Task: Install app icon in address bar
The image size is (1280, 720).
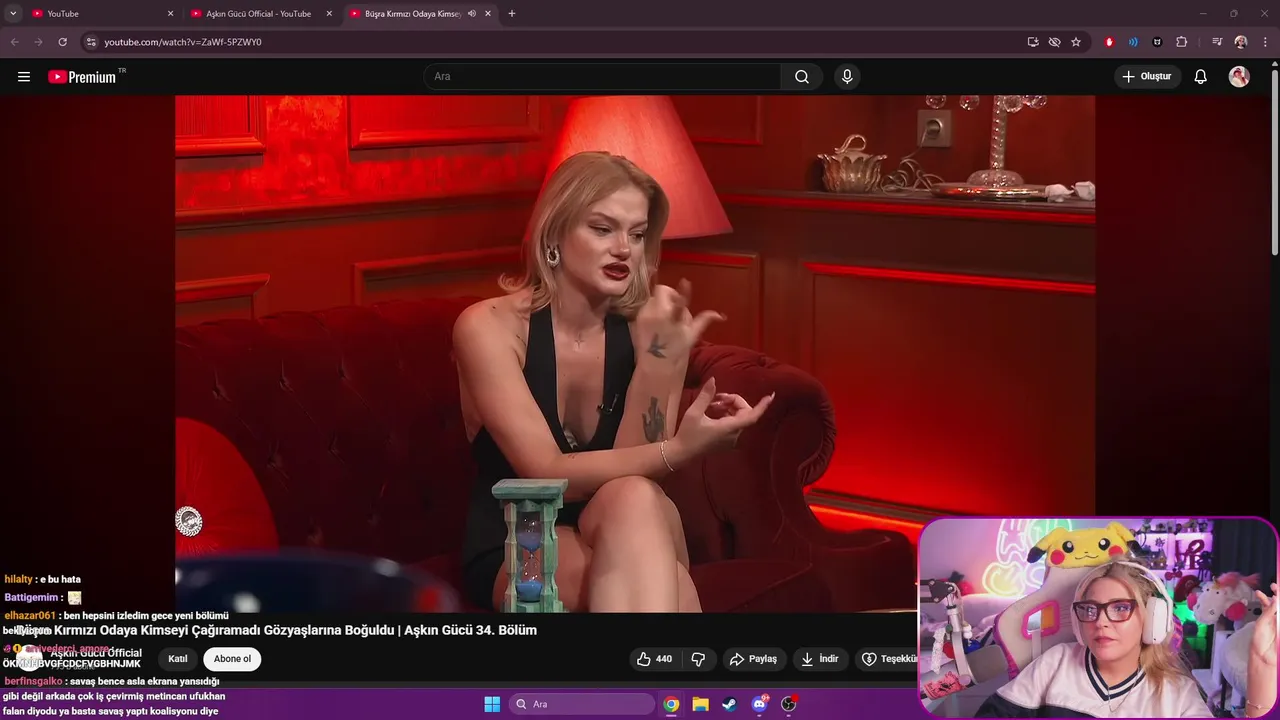Action: (1033, 42)
